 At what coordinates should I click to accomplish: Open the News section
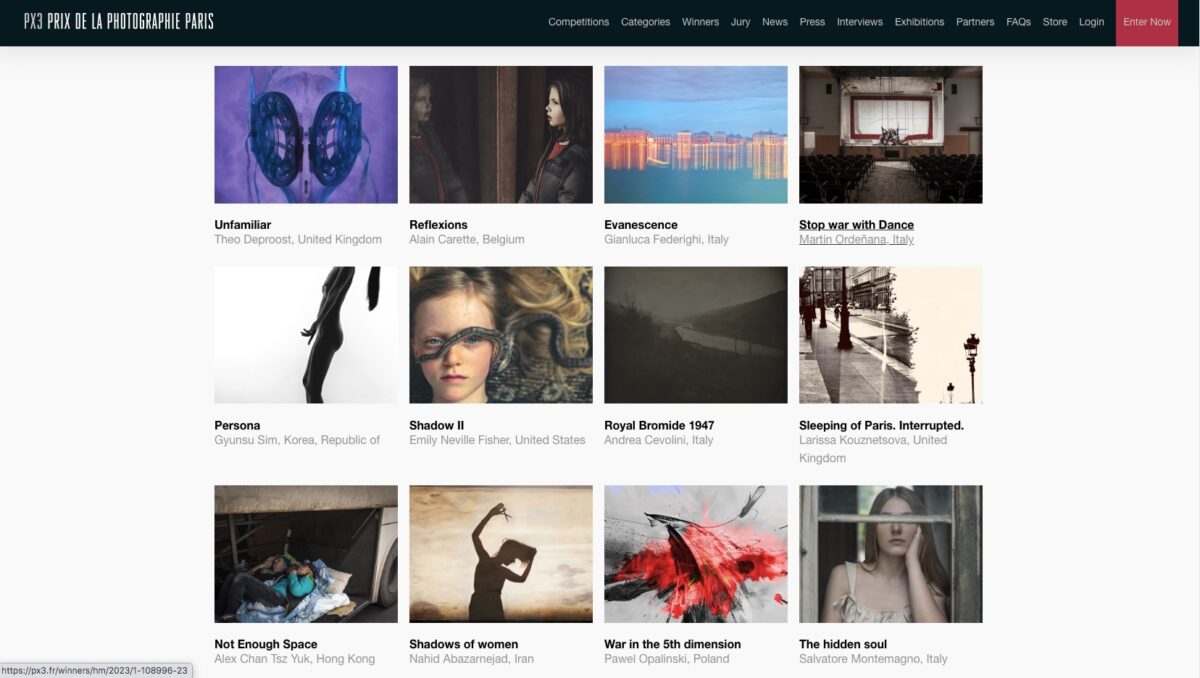pos(775,22)
